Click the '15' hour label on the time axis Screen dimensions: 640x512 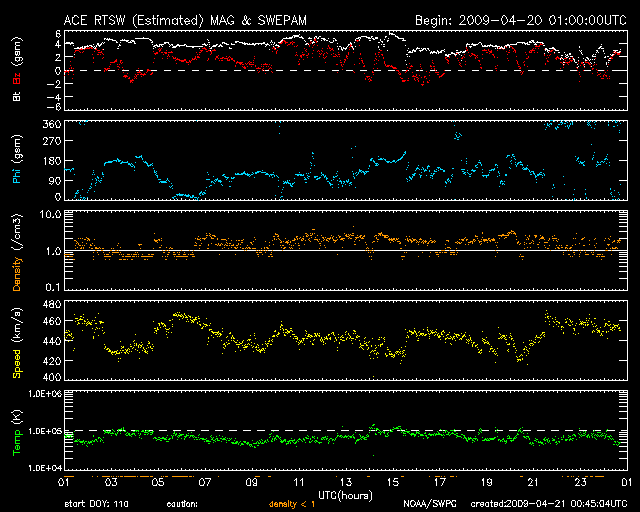click(393, 483)
